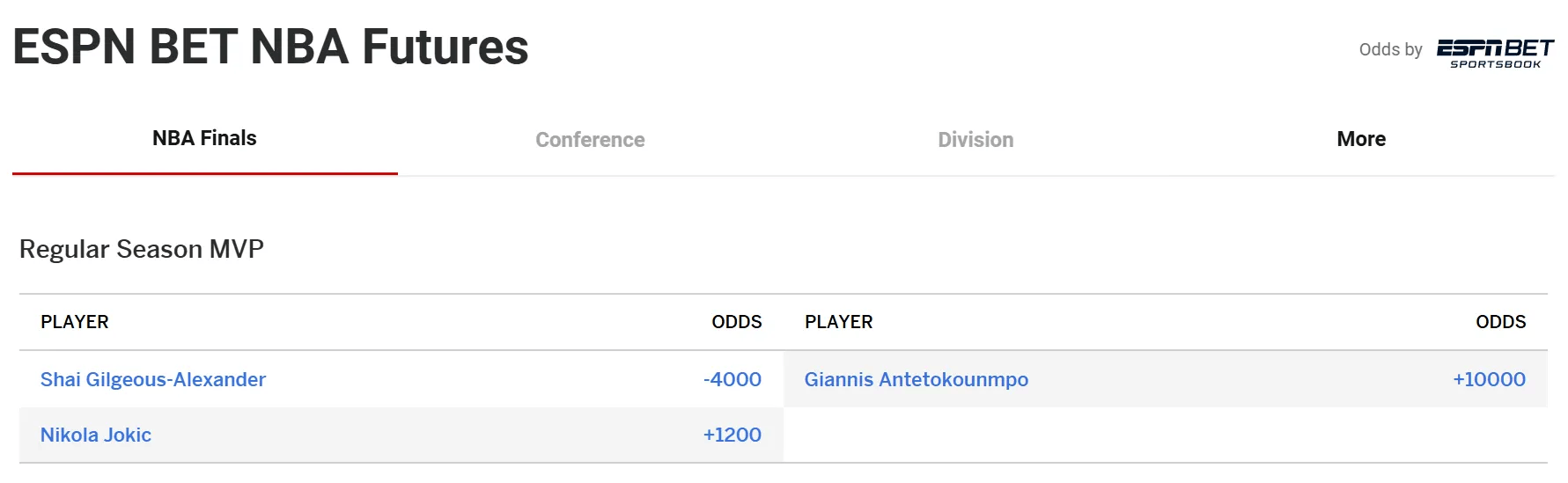Image resolution: width=1568 pixels, height=483 pixels.
Task: Click the 'Odds by' label
Action: point(1390,49)
